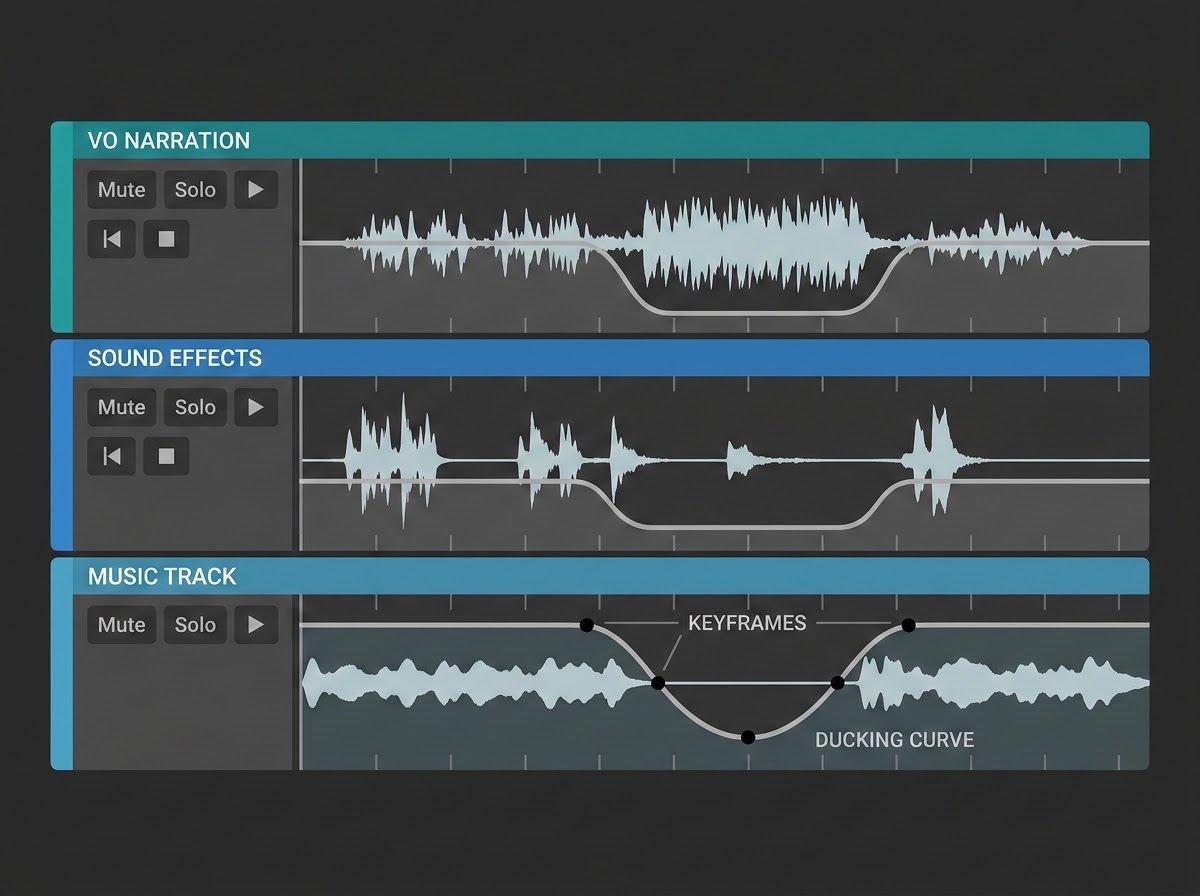Click skip-to-start icon on Sound Effects track
This screenshot has height=896, width=1200.
click(112, 456)
